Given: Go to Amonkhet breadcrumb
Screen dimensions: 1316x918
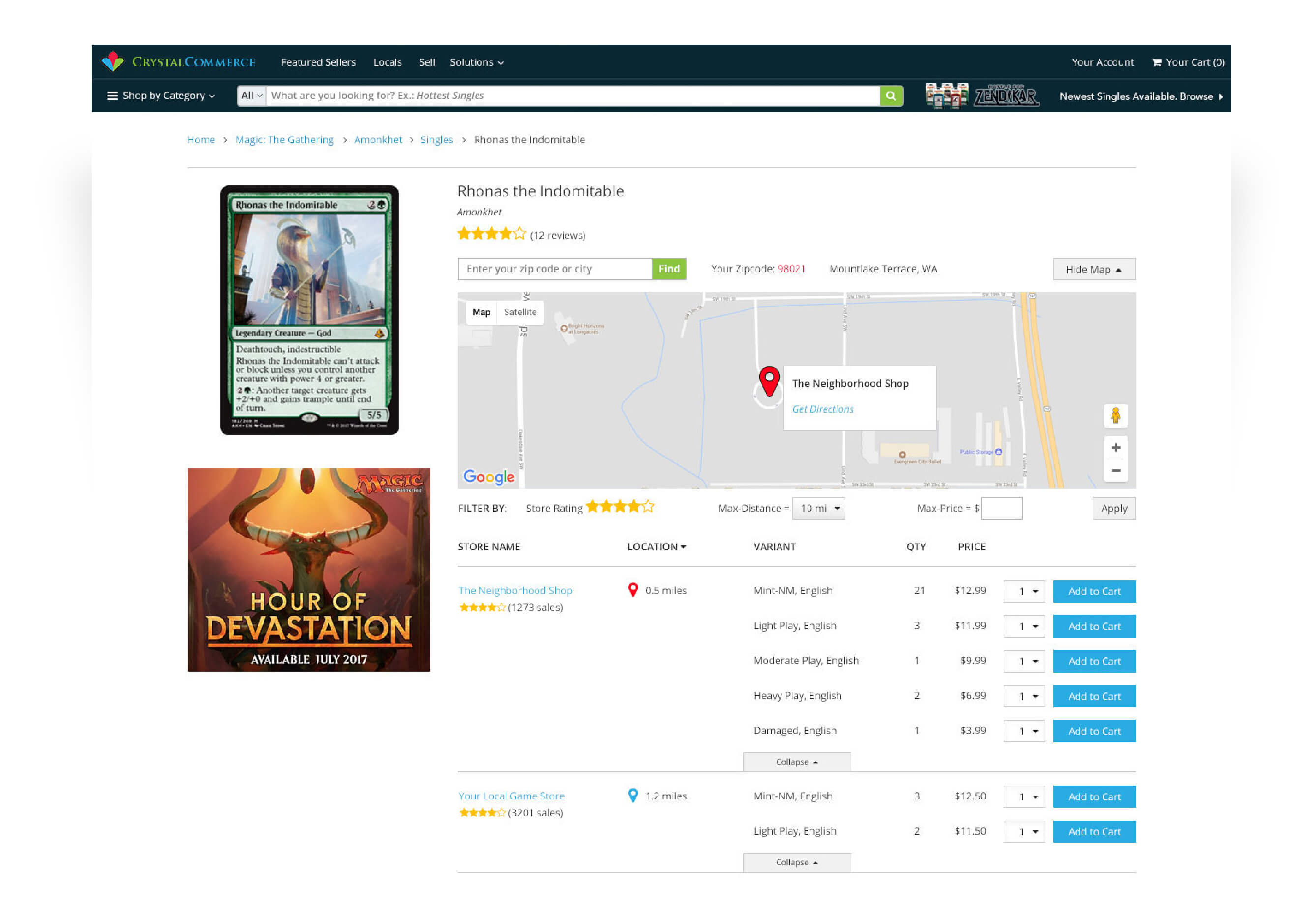Looking at the screenshot, I should 378,139.
